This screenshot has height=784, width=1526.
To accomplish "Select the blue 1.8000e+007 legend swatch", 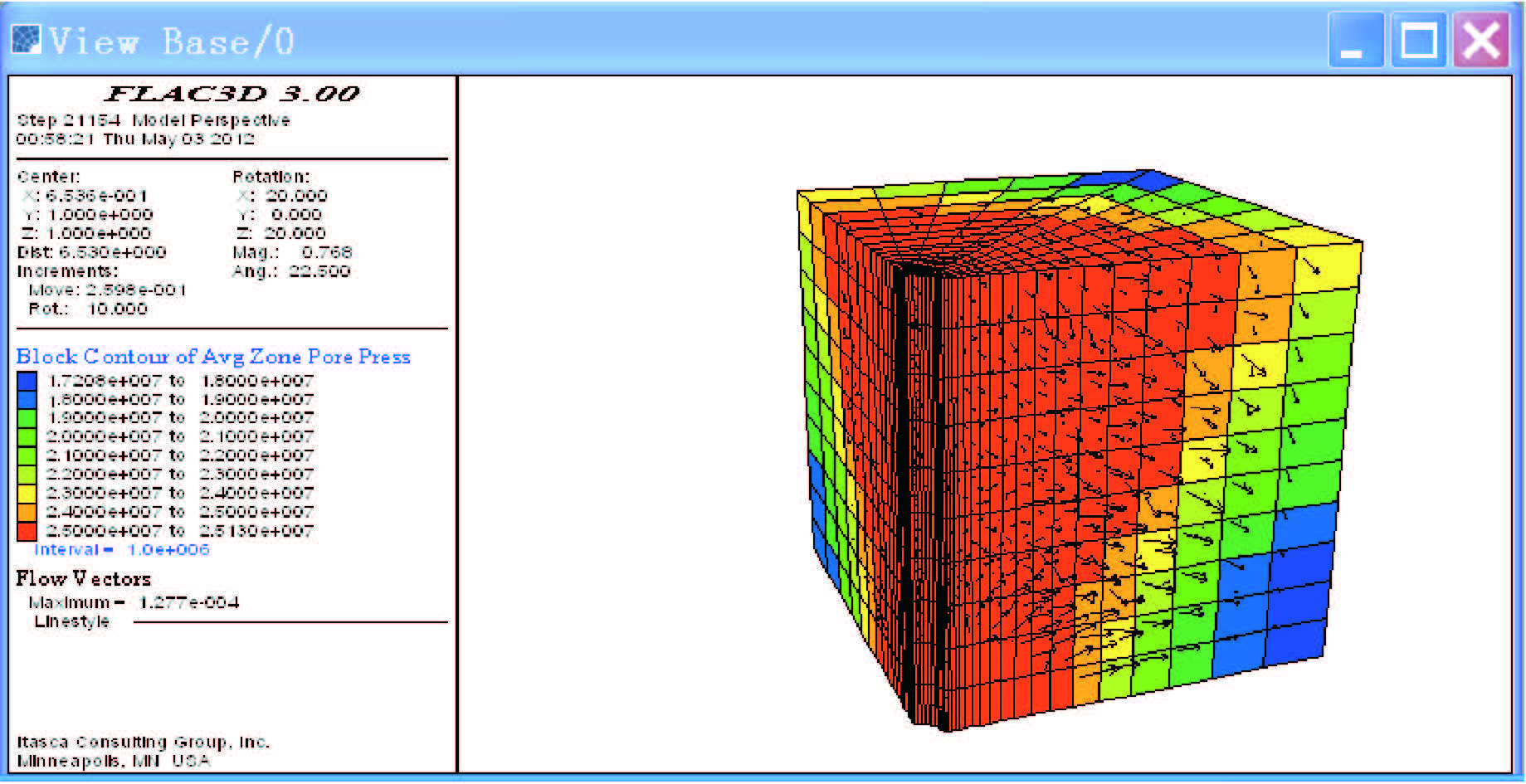I will [x=27, y=399].
